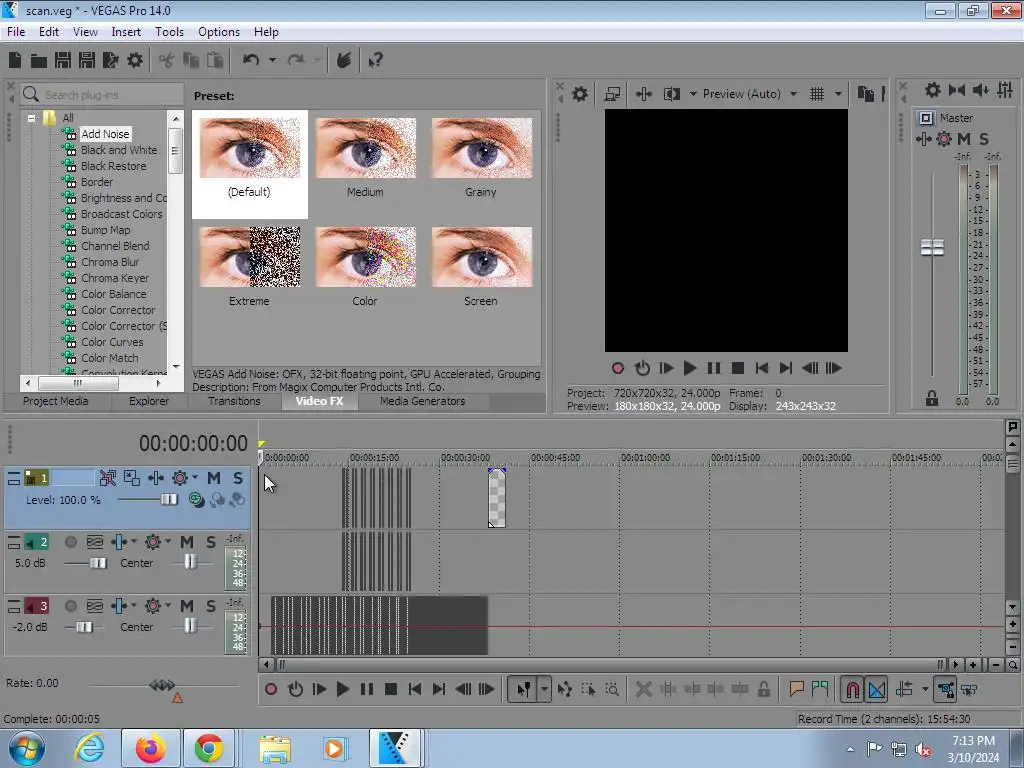Screen dimensions: 1024x768
Task: Open the edit tool selector dropdown arrow
Action: pyautogui.click(x=544, y=689)
